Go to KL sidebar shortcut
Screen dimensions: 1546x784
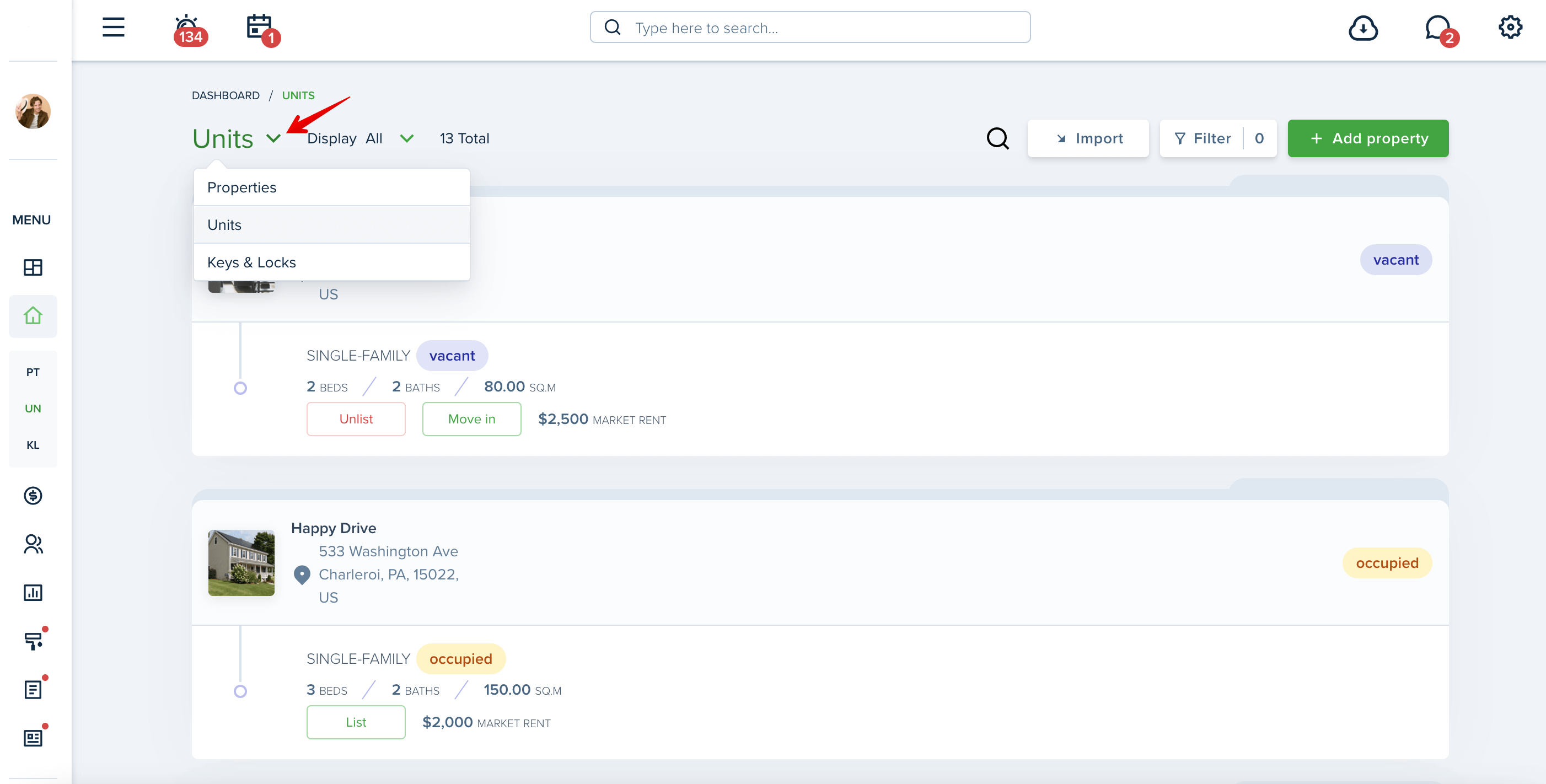pyautogui.click(x=33, y=445)
